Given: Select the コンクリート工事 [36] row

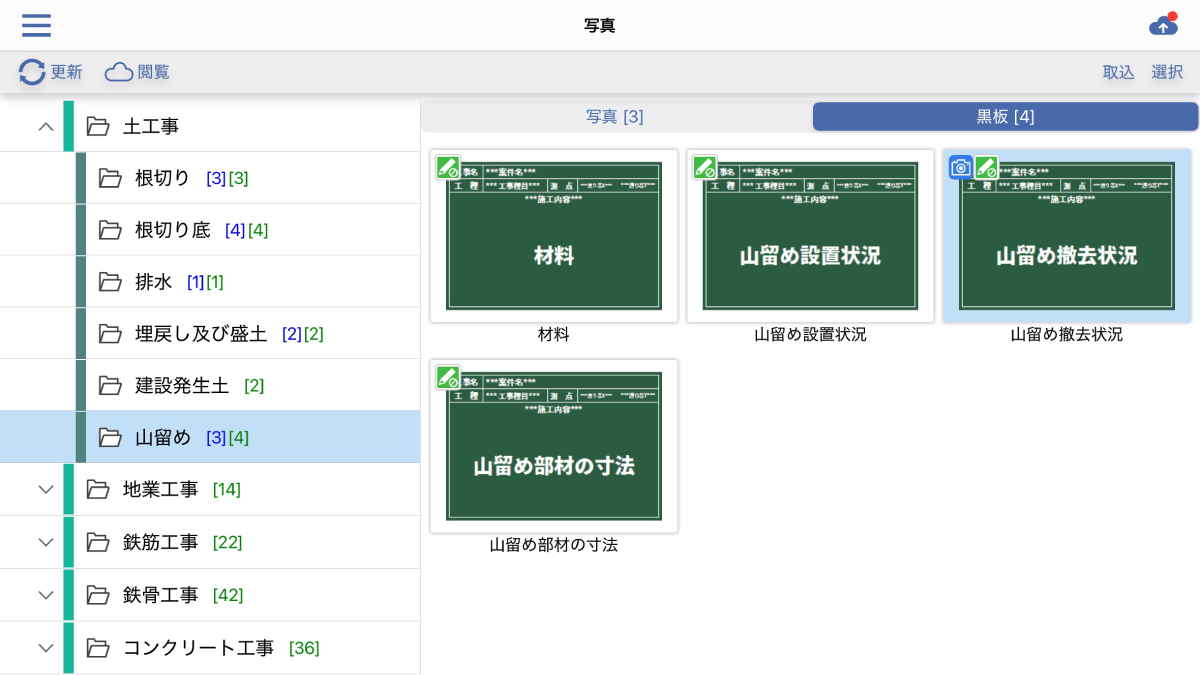Looking at the screenshot, I should pyautogui.click(x=210, y=648).
